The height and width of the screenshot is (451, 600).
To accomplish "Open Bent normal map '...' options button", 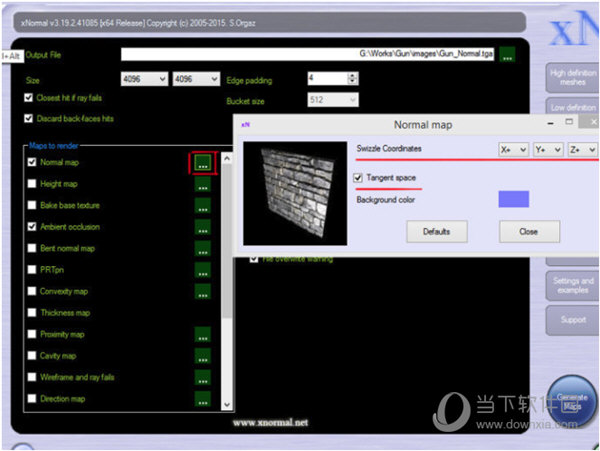I will click(203, 248).
